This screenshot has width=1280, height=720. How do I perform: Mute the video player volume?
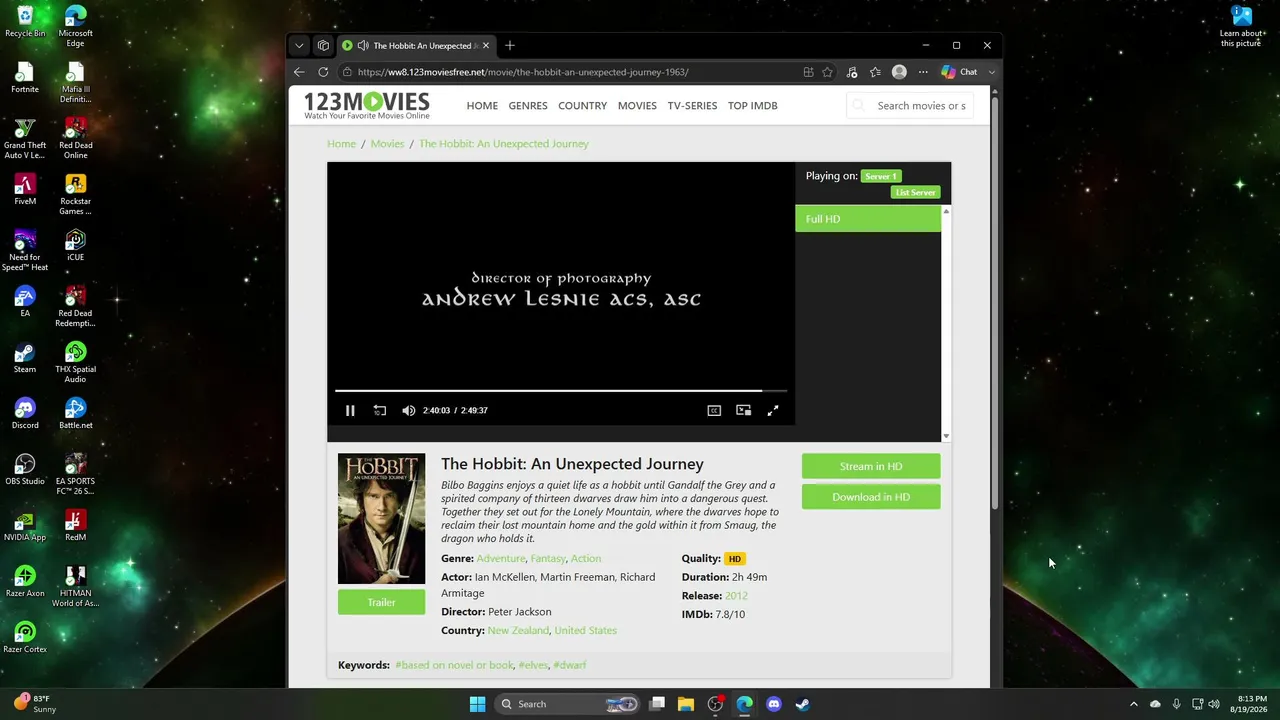(x=408, y=410)
